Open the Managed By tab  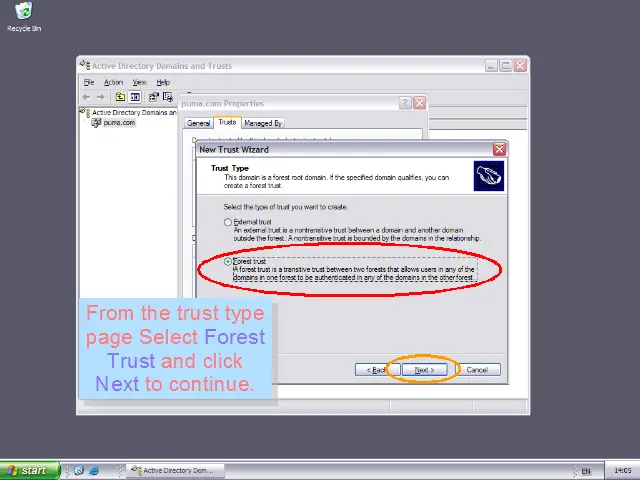263,123
